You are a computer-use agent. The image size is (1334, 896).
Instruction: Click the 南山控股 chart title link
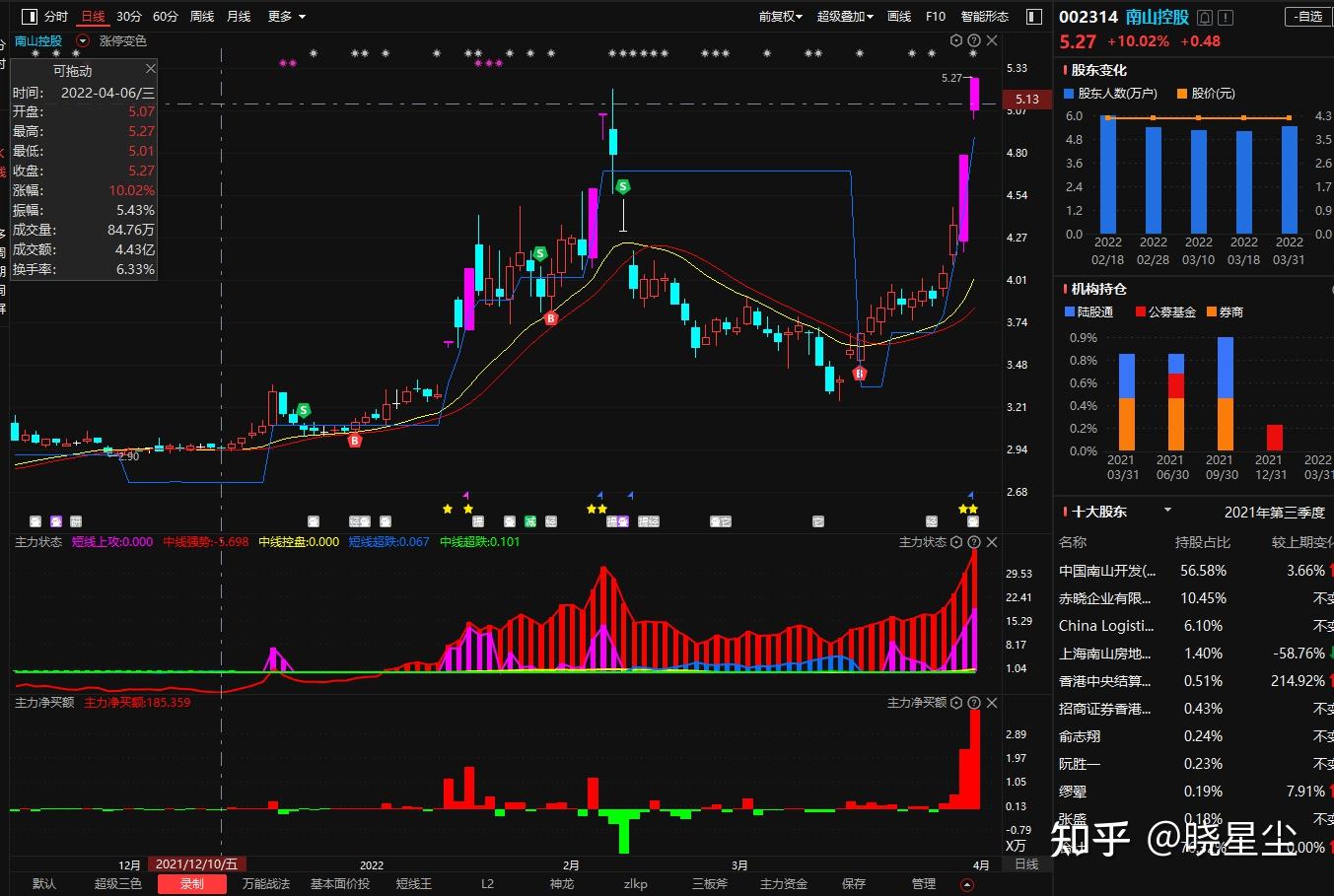(38, 40)
